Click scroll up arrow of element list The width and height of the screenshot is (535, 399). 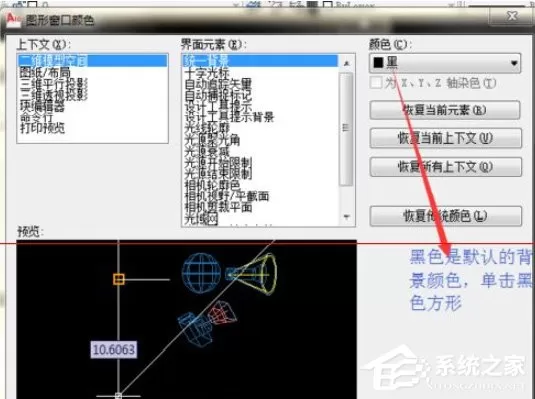tap(346, 63)
